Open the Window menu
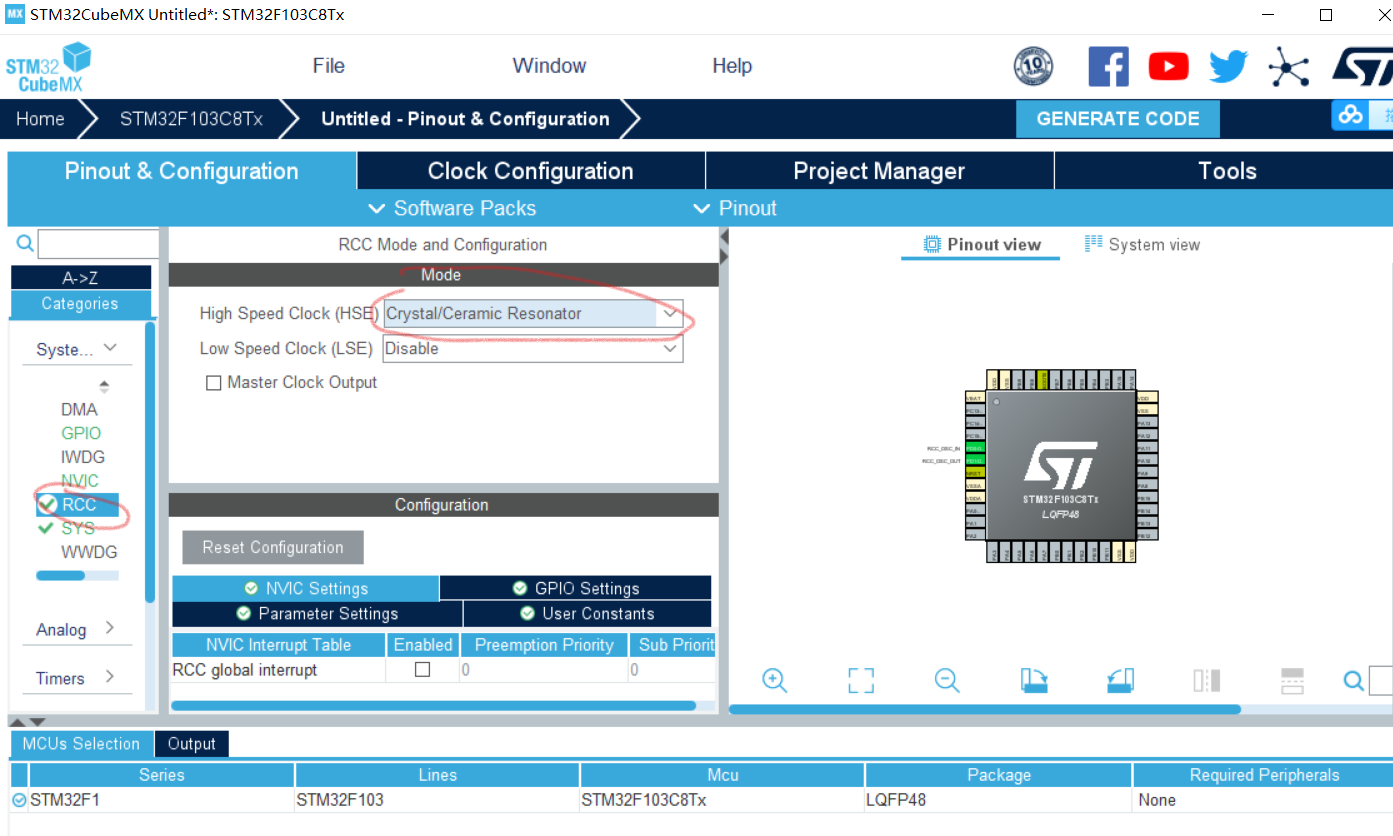Screen dimensions: 1393x836 pyautogui.click(x=548, y=65)
